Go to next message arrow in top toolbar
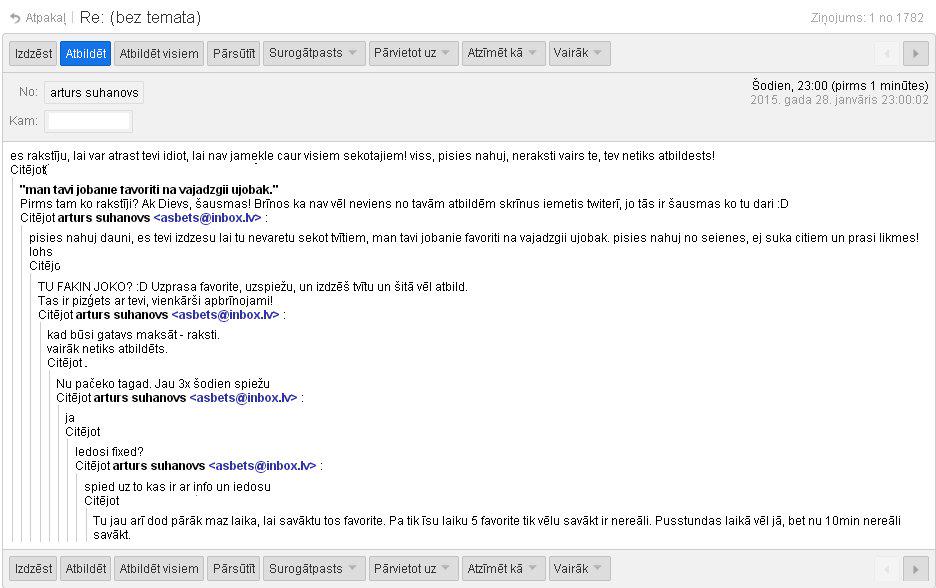 (916, 54)
